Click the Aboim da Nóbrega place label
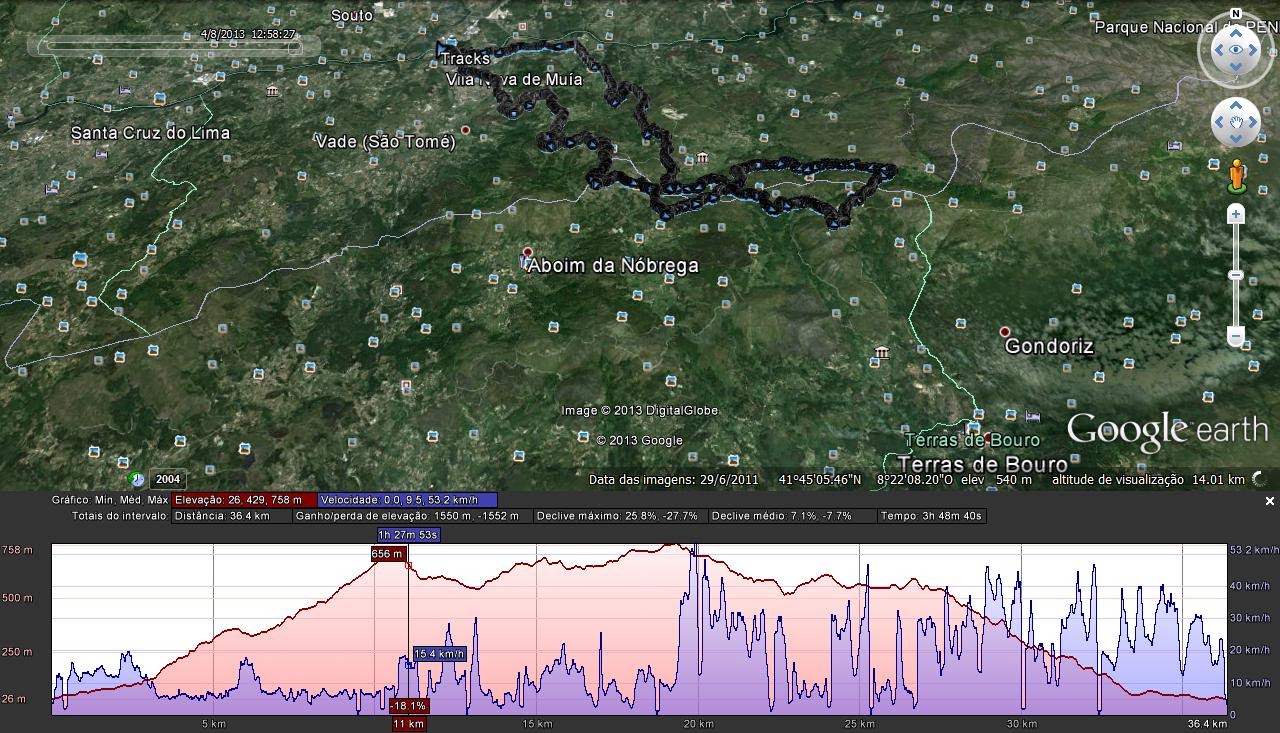1280x733 pixels. [612, 265]
